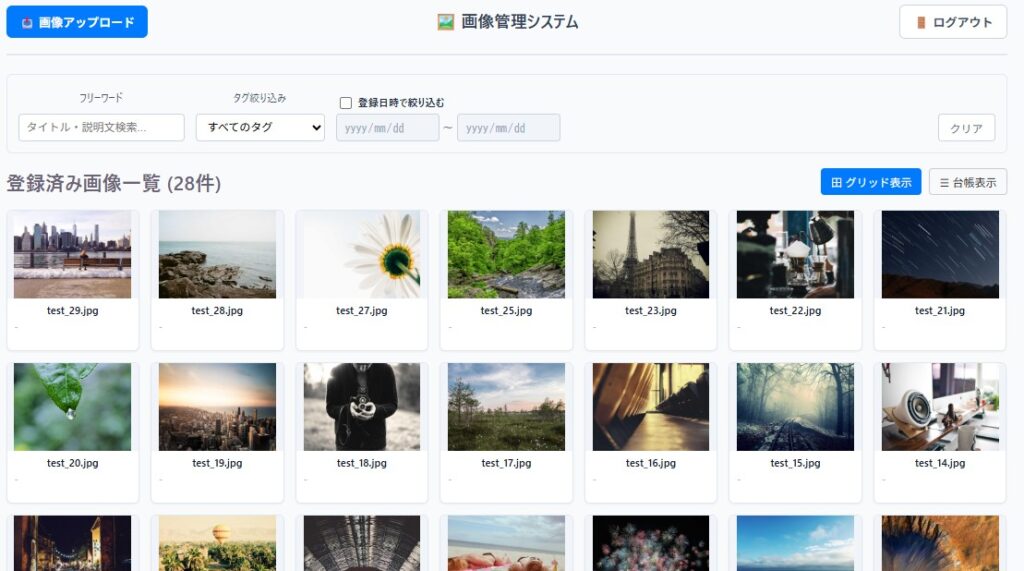Screen dimensions: 1024x571
Task: Open thumbnail of test_16.jpg
Action: pos(651,407)
